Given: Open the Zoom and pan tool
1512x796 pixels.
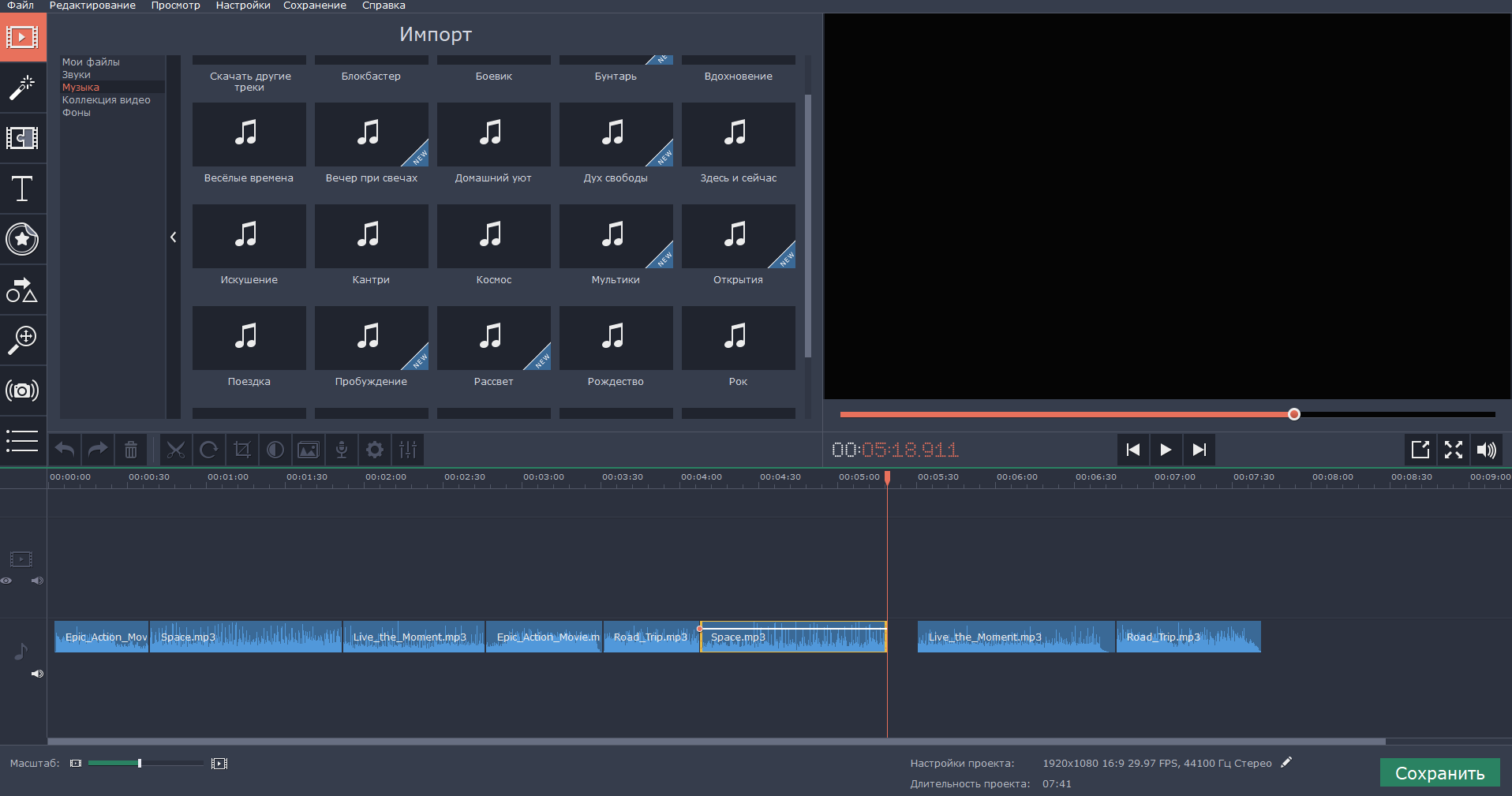Looking at the screenshot, I should coord(22,340).
